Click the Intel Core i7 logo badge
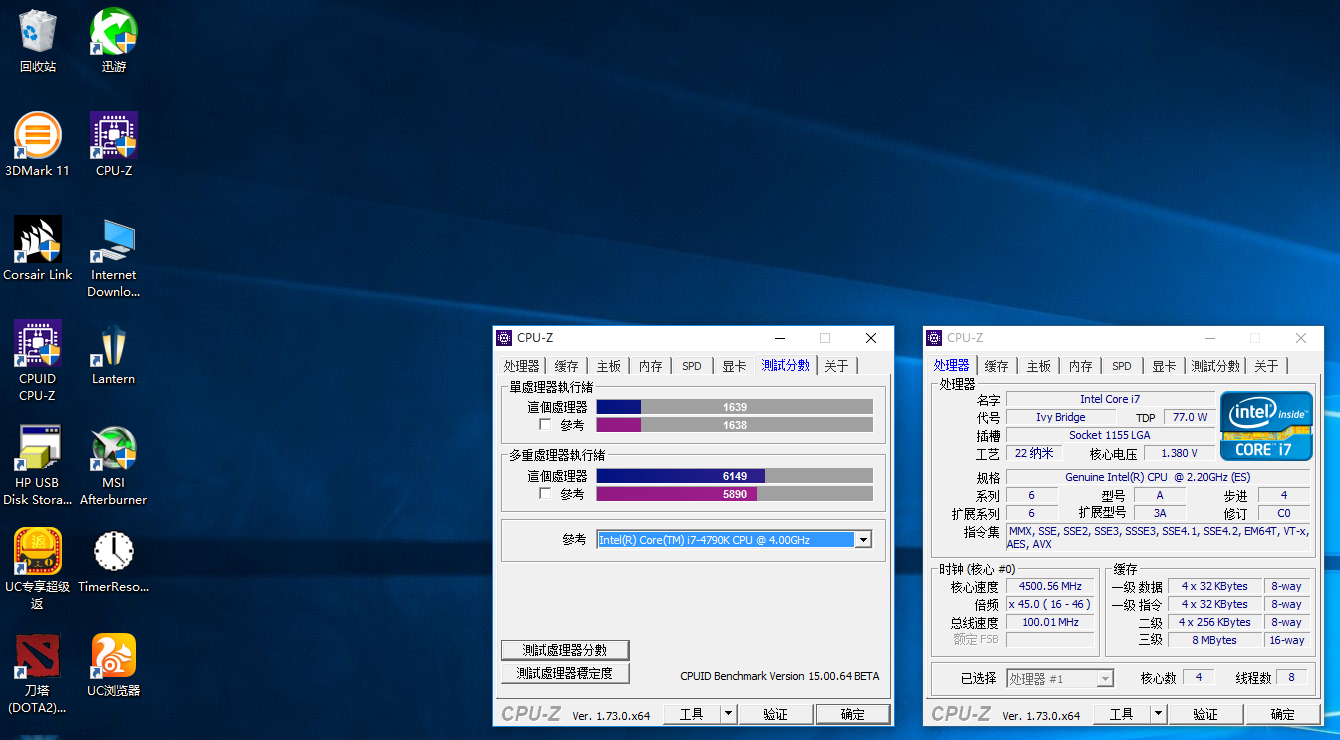 coord(1266,425)
